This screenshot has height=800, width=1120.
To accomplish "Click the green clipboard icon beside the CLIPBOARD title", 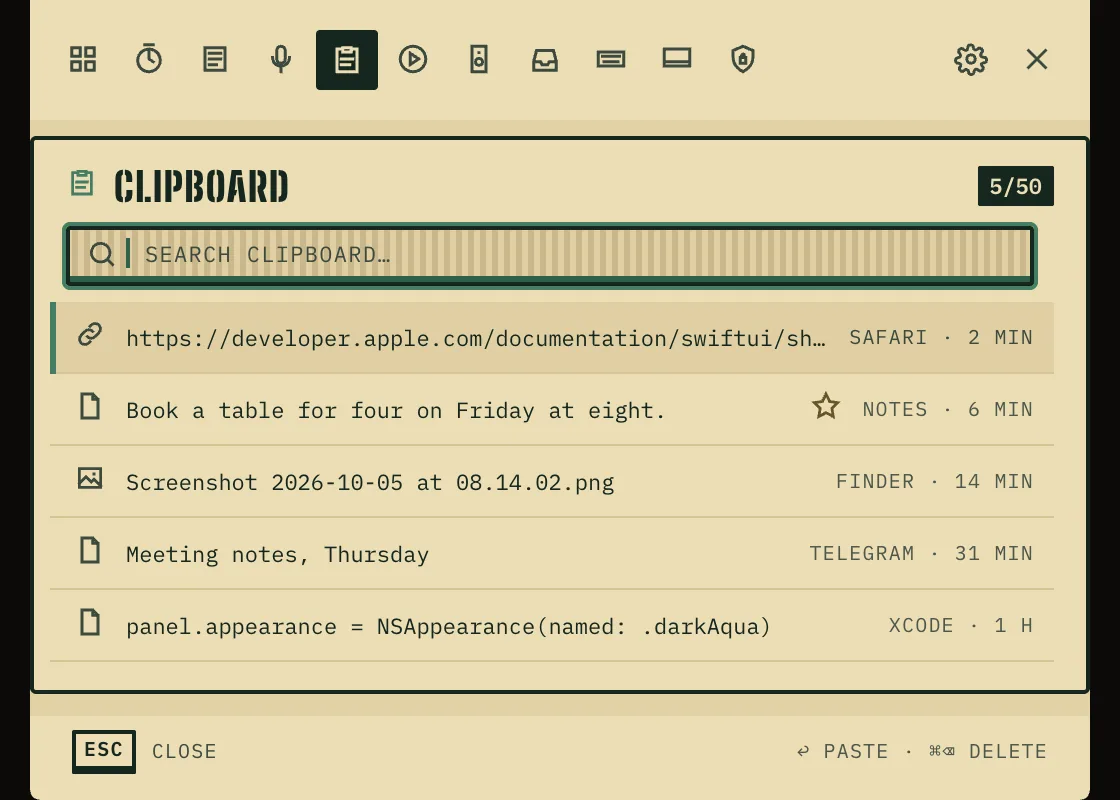I will point(82,183).
